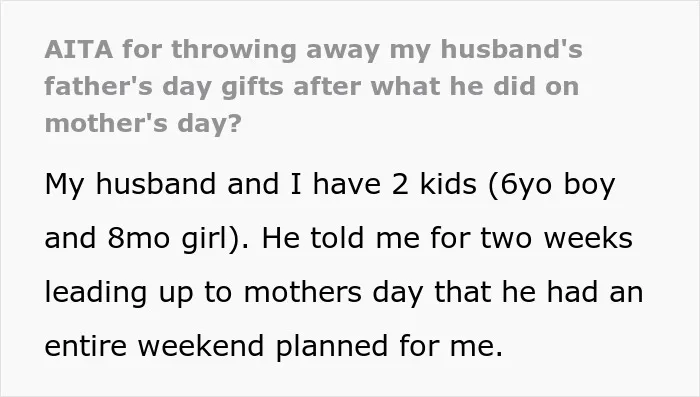700x397 pixels.
Task: Click the word "planned"
Action: coord(332,347)
